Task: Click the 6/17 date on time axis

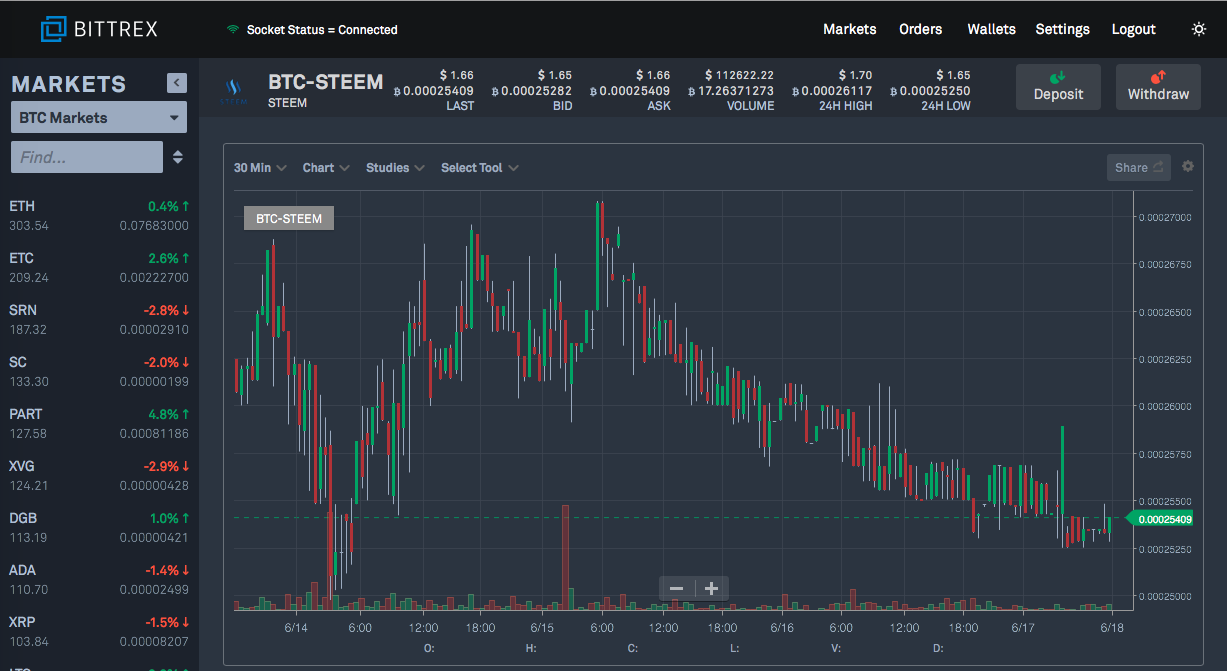Action: tap(1022, 628)
